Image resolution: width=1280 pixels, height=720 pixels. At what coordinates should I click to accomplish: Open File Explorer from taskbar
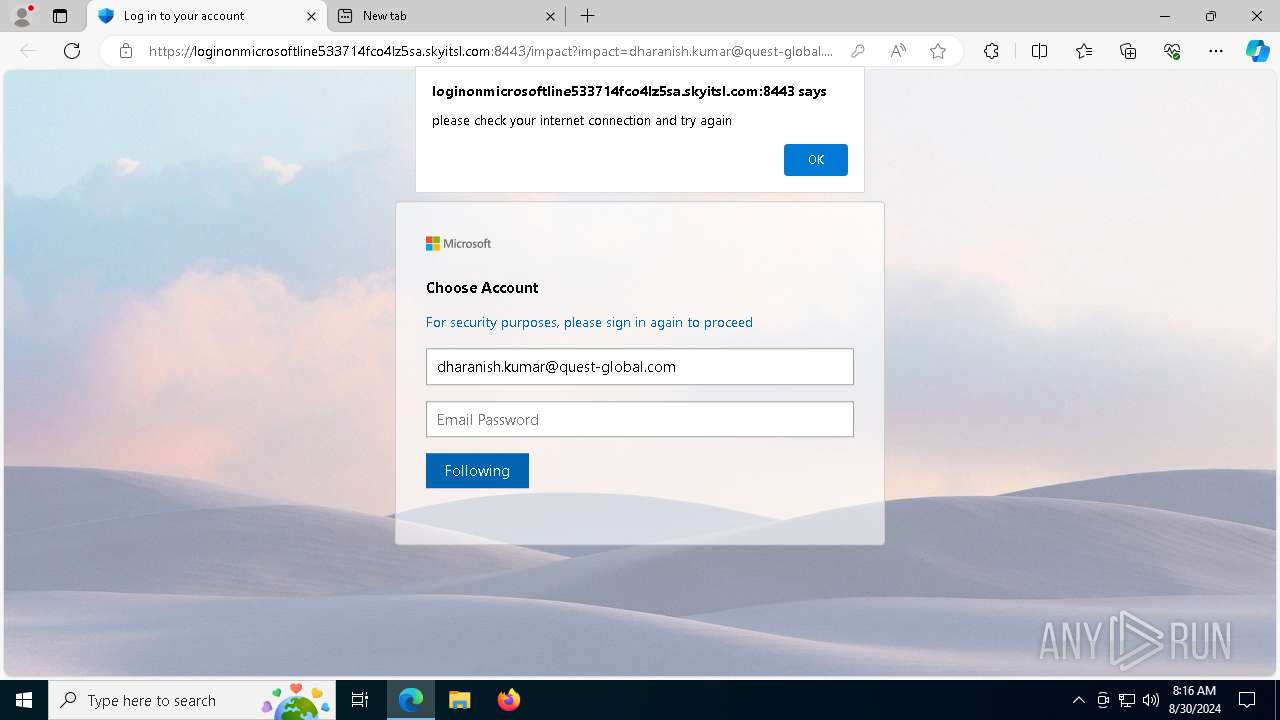(459, 700)
